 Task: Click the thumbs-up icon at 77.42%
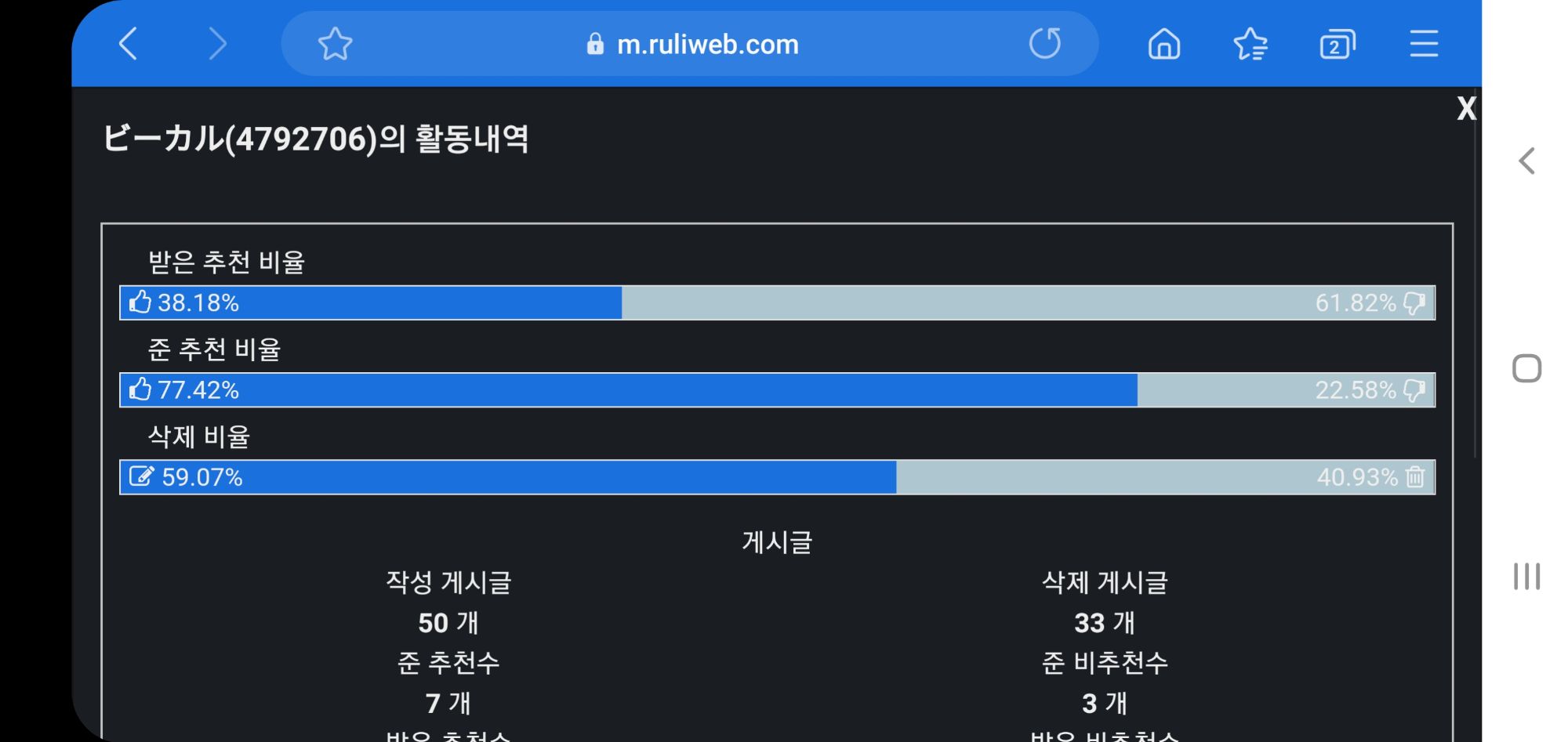140,389
